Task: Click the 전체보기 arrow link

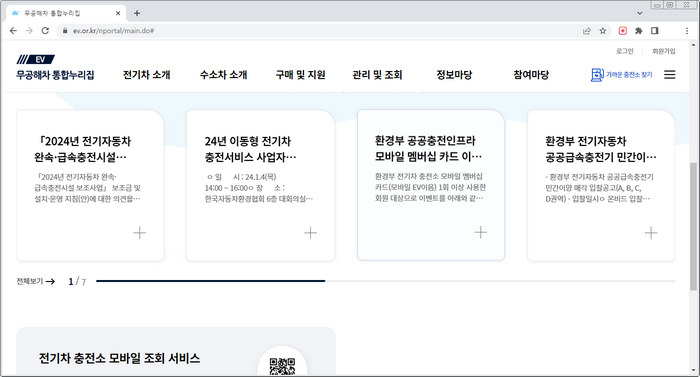Action: 36,281
